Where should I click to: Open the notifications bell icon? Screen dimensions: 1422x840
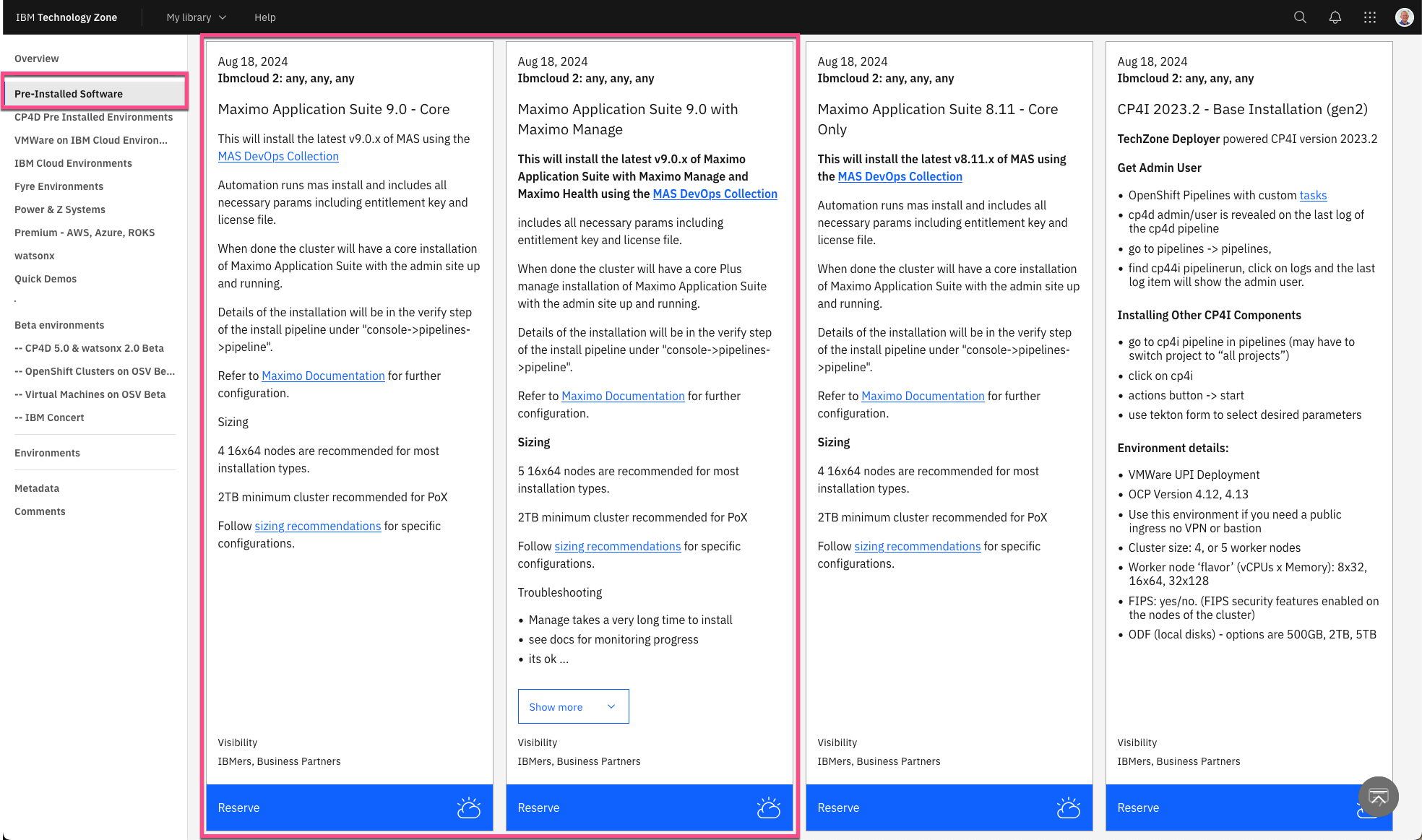coord(1335,17)
